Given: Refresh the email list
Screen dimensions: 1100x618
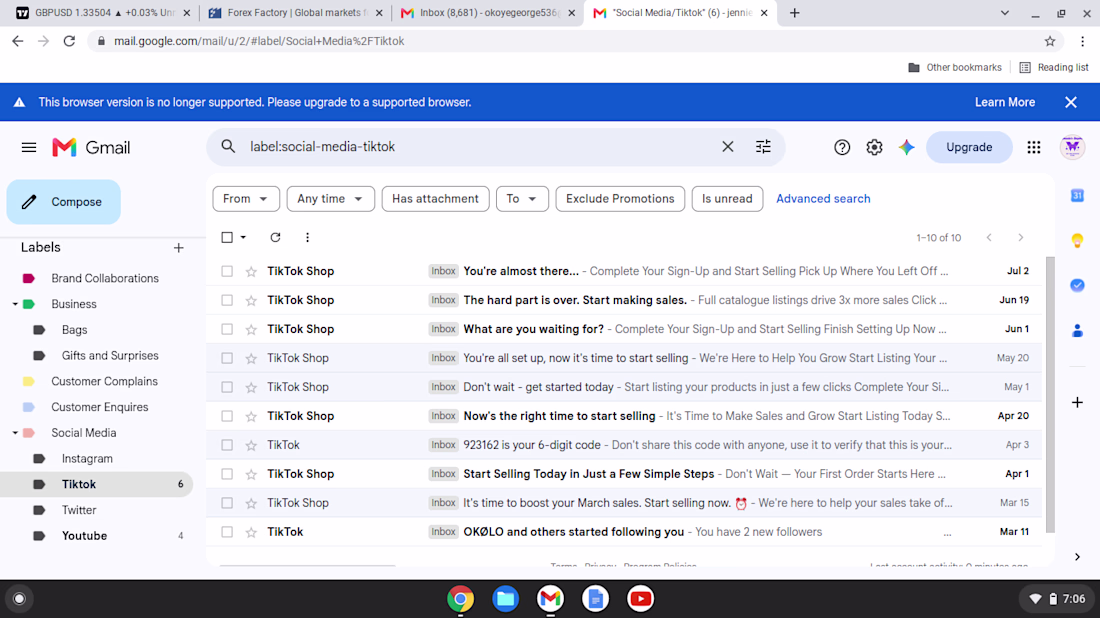Looking at the screenshot, I should [275, 237].
